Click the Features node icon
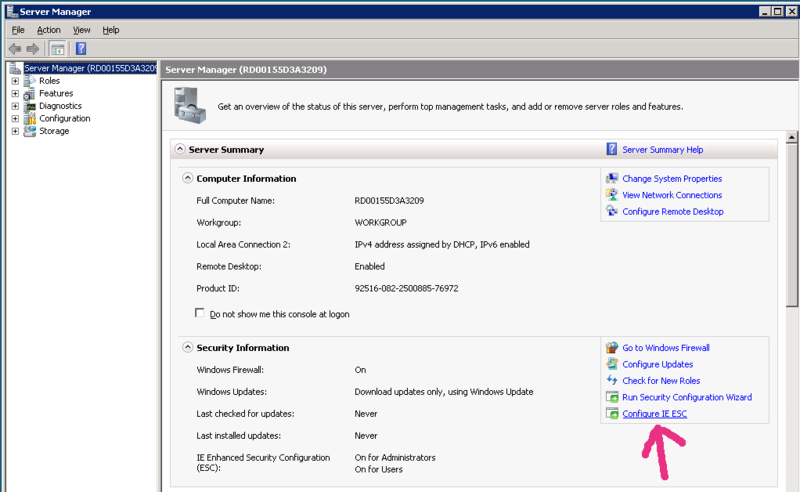The height and width of the screenshot is (492, 800). (30, 93)
